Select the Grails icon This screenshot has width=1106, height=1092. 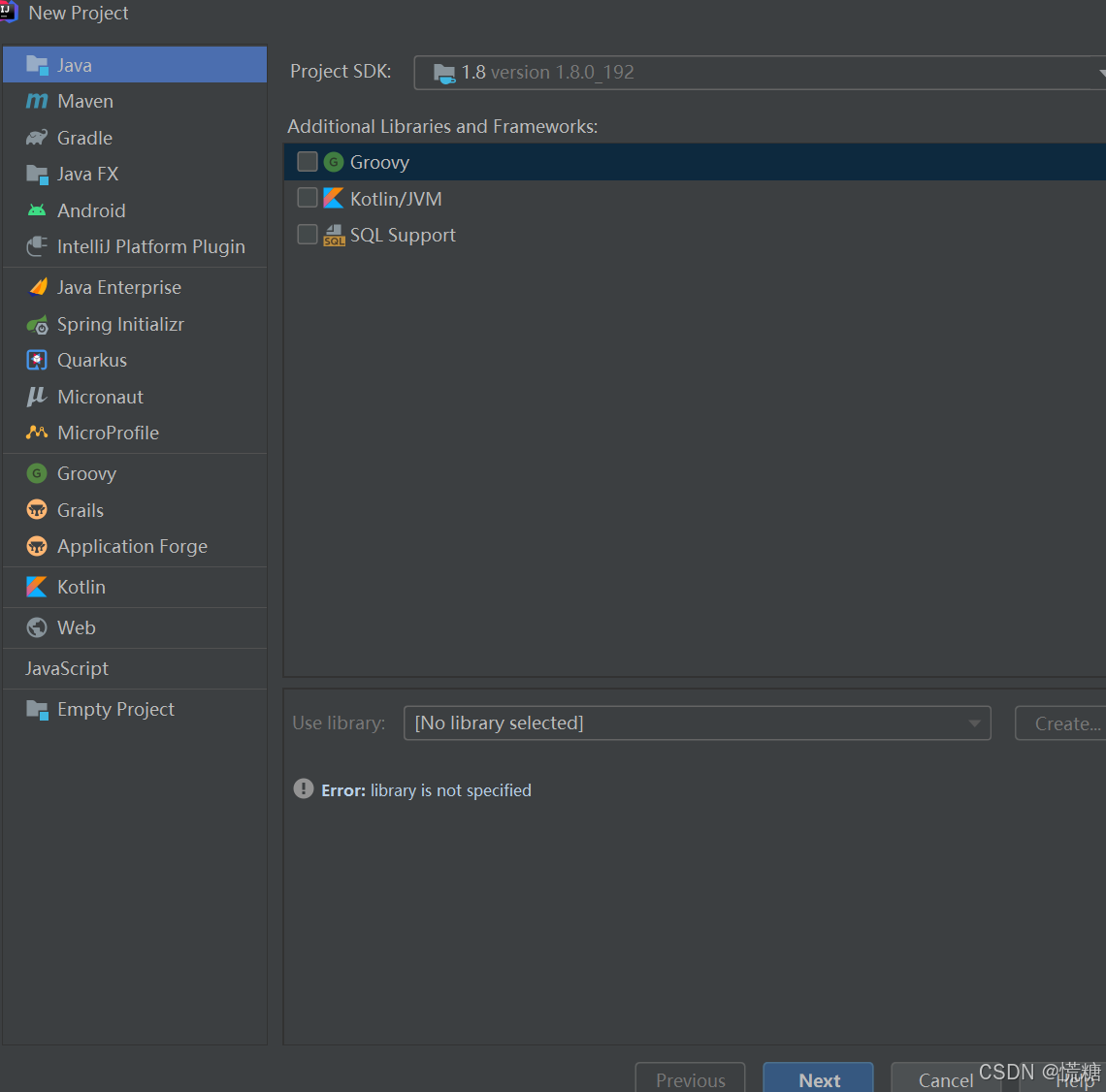click(37, 510)
